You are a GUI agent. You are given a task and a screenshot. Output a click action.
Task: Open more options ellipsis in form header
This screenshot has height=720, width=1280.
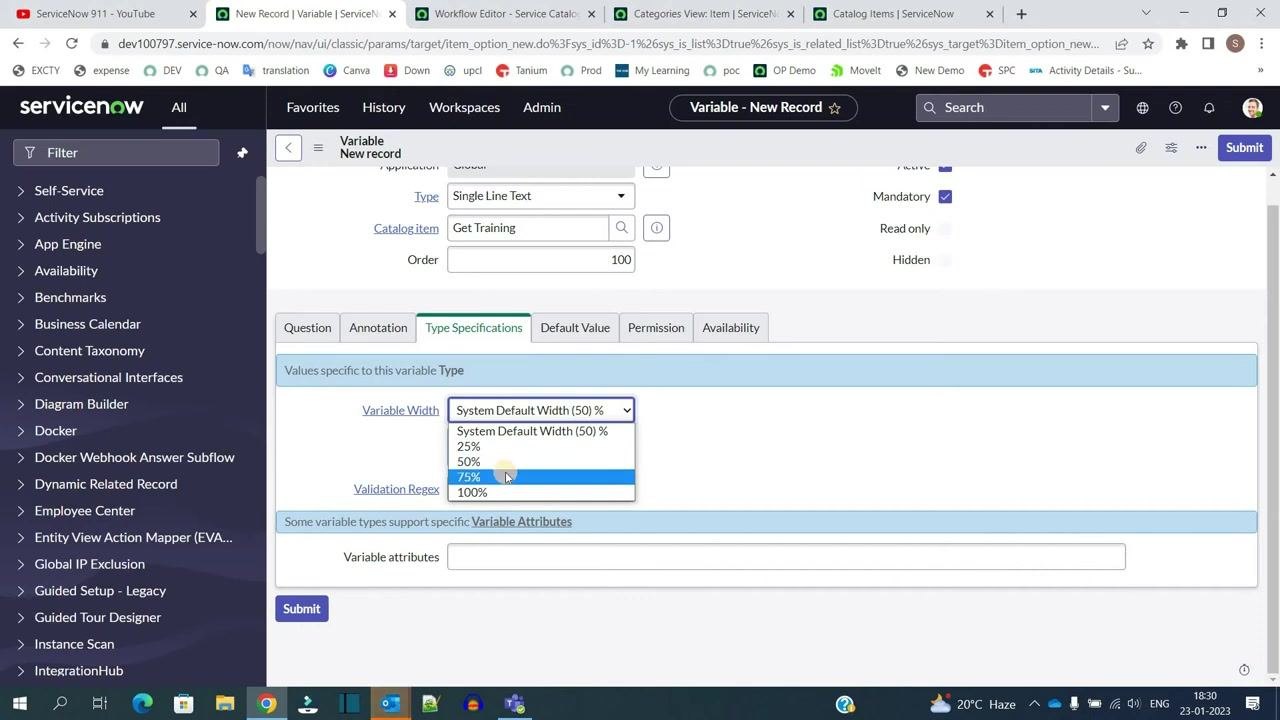point(1201,148)
